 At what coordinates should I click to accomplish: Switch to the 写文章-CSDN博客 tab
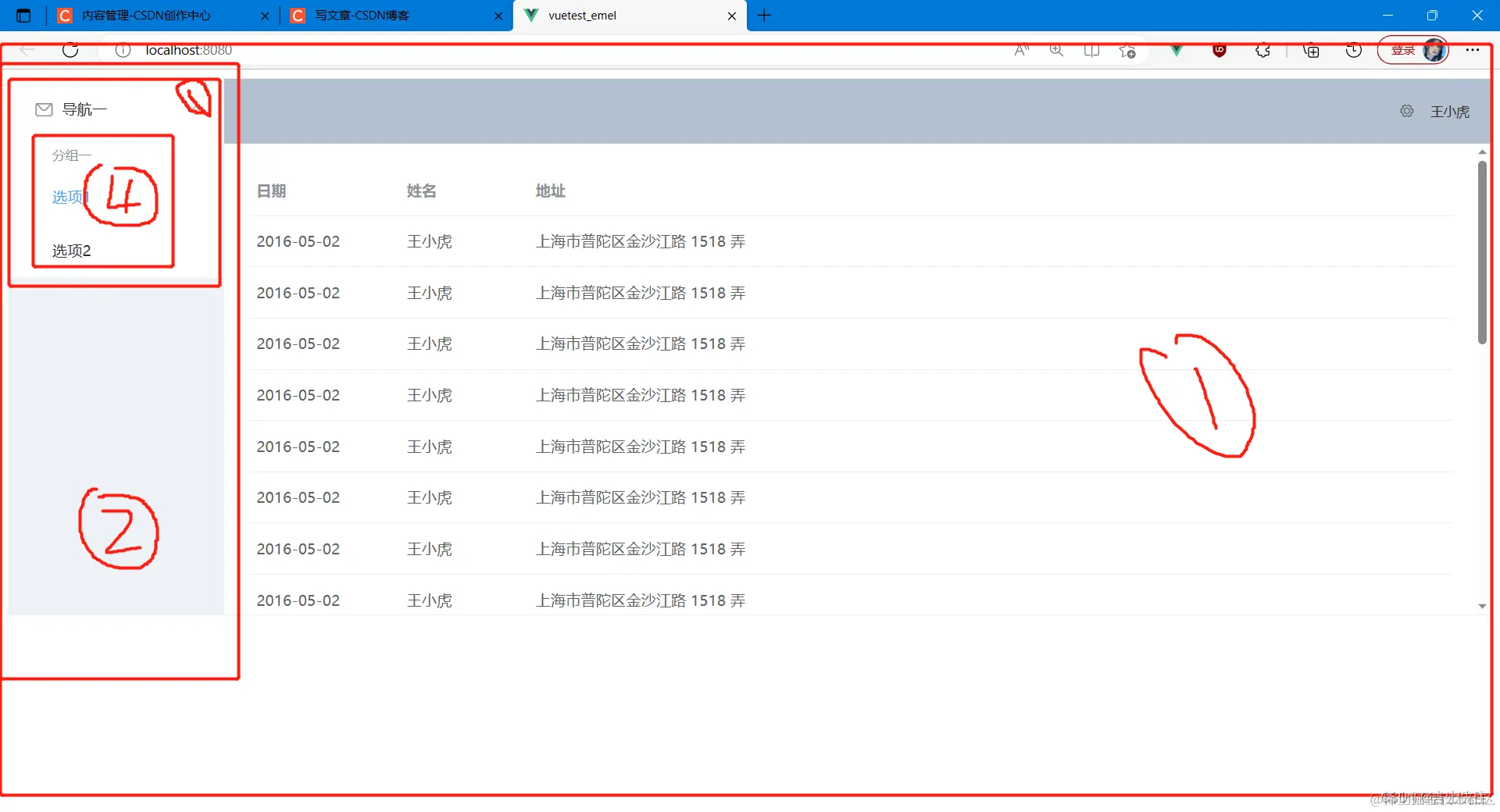(397, 16)
